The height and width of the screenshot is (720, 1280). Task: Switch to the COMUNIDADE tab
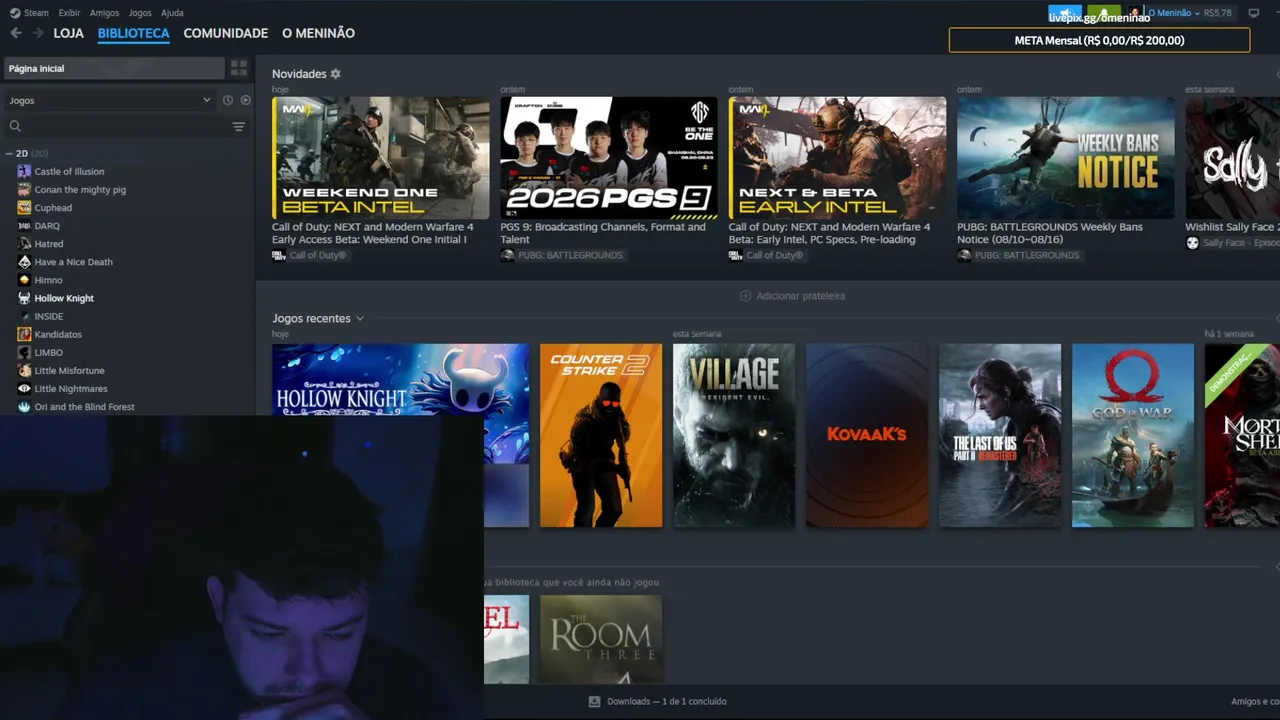pos(226,33)
